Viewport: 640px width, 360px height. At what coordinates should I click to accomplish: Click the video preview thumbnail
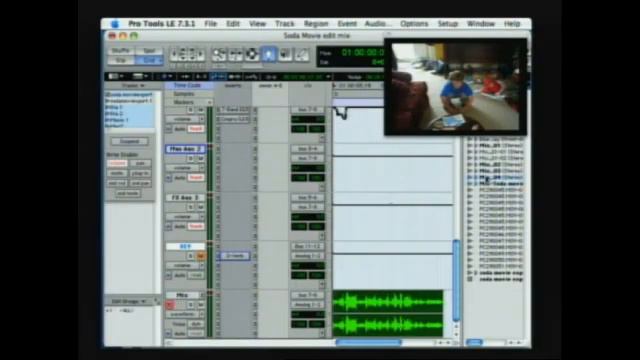click(x=456, y=87)
